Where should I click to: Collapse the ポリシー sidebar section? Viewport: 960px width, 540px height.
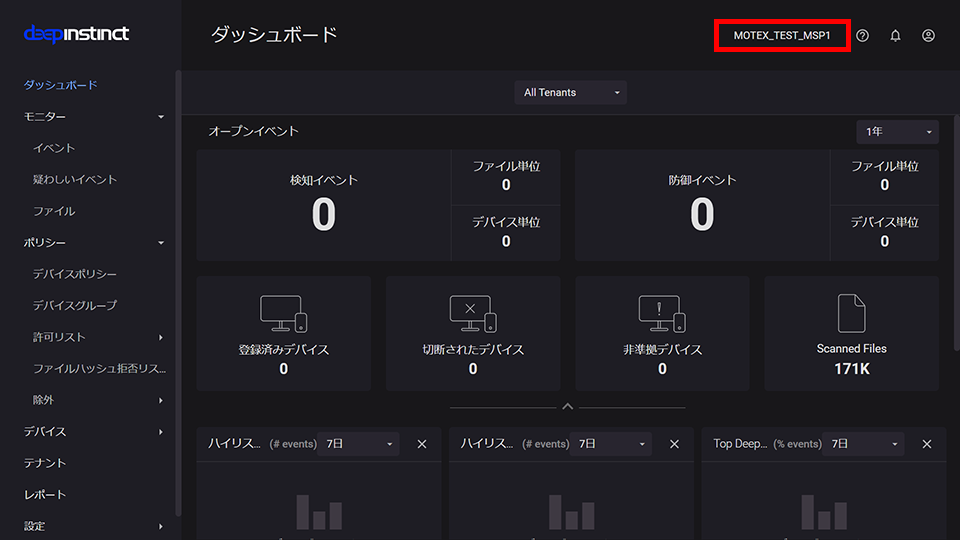[161, 243]
